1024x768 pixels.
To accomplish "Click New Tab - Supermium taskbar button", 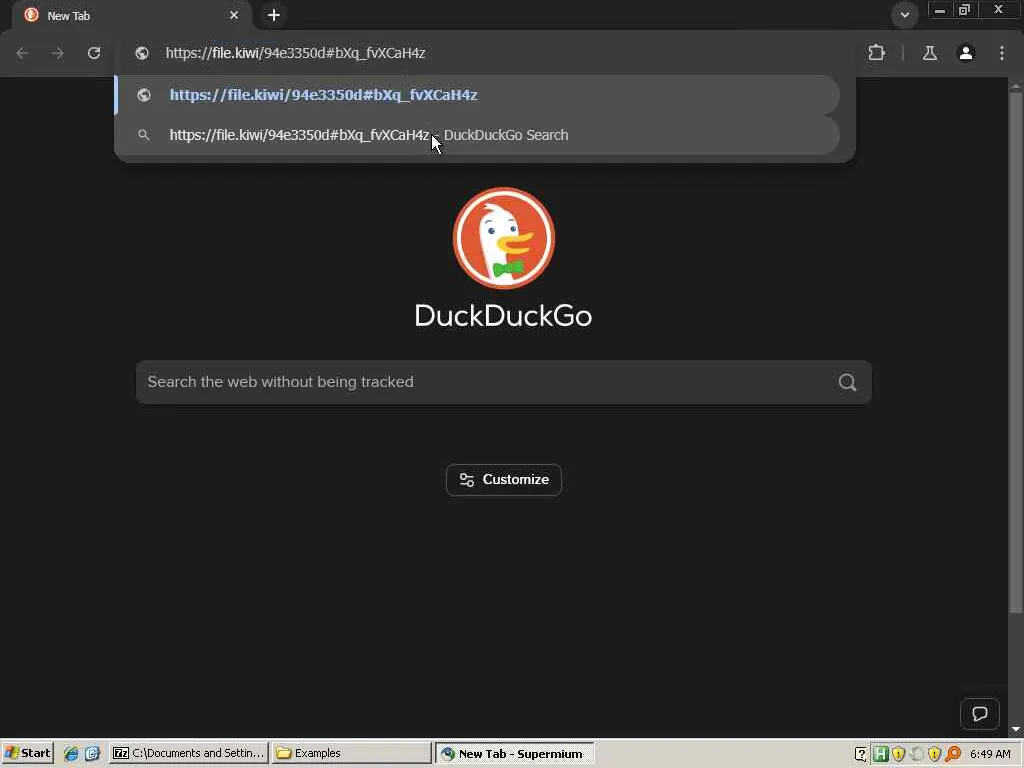I will point(515,753).
